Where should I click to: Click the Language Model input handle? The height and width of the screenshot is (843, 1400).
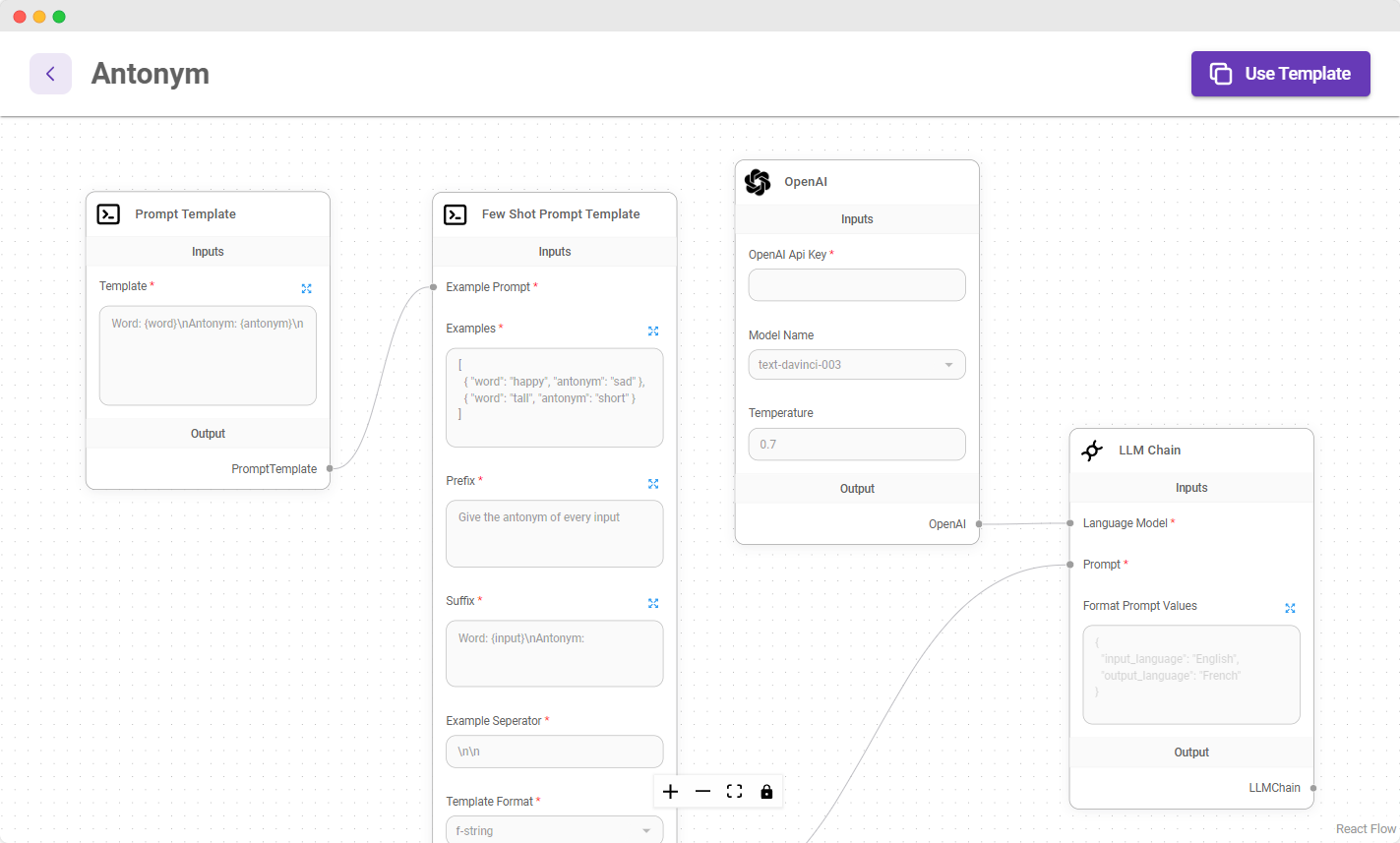pyautogui.click(x=1070, y=523)
